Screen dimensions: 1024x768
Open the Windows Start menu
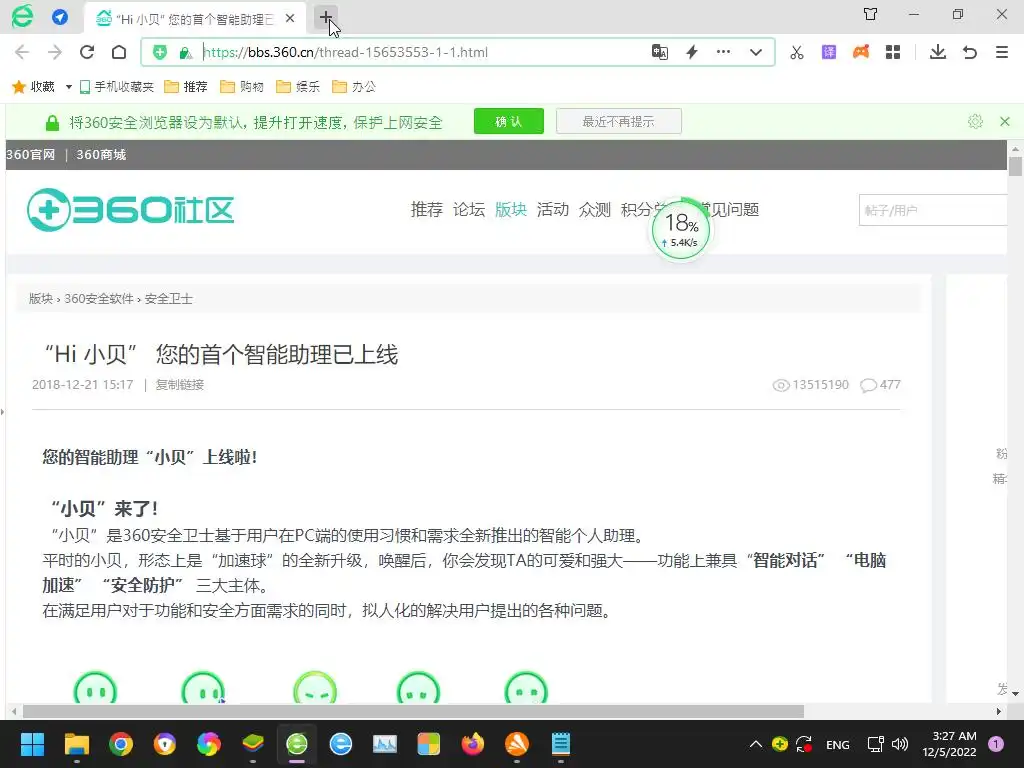(x=32, y=744)
